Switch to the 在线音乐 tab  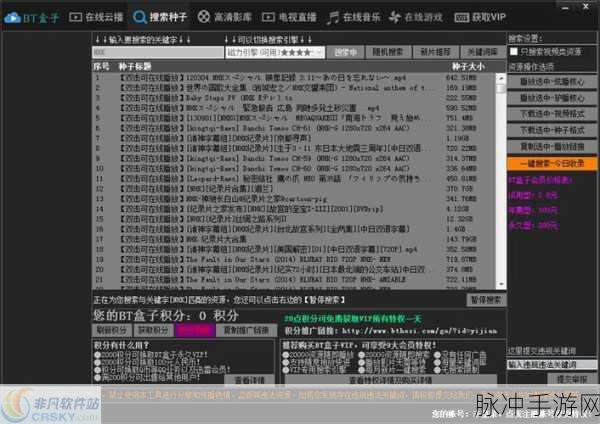point(354,17)
